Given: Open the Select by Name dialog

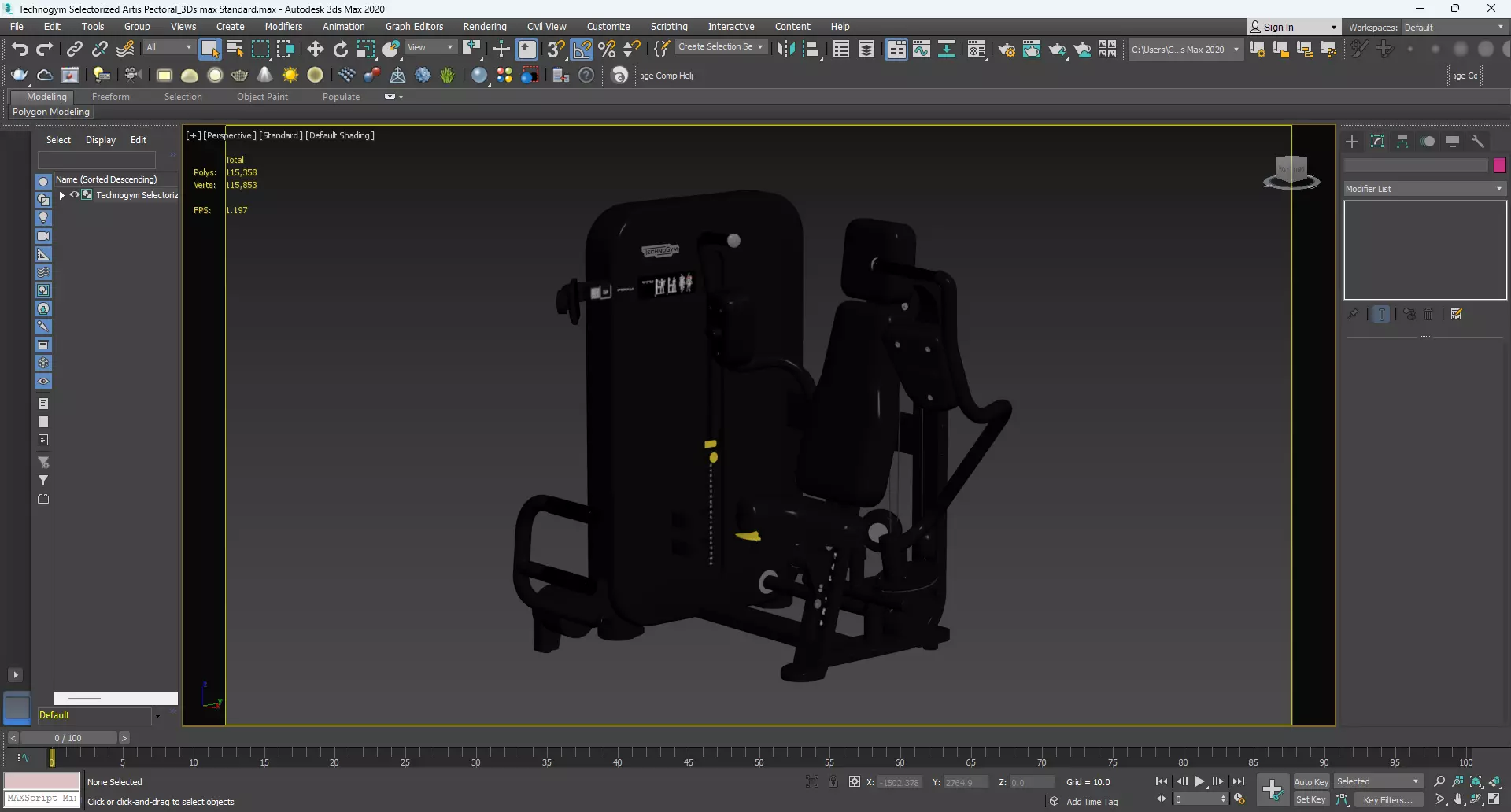Looking at the screenshot, I should [235, 49].
